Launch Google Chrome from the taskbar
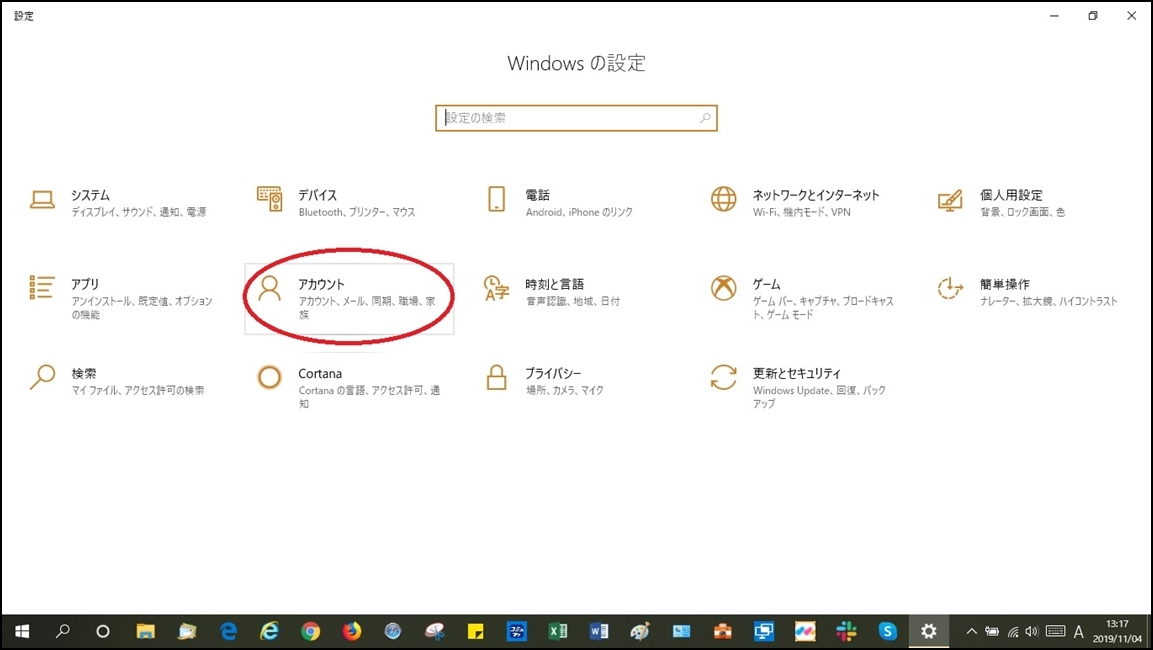This screenshot has width=1153, height=650. coord(310,631)
